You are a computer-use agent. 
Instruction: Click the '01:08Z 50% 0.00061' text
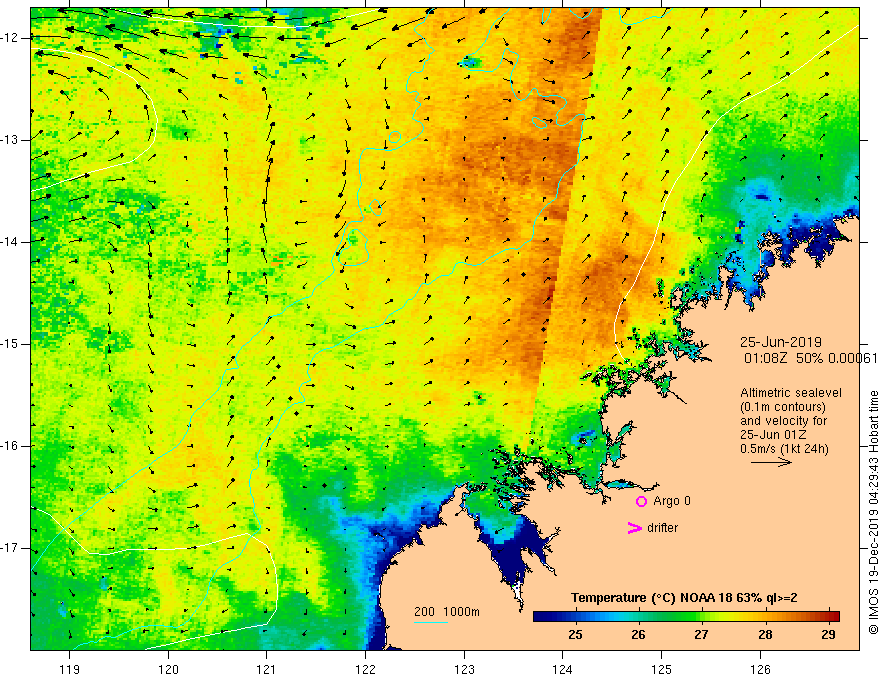pos(810,358)
